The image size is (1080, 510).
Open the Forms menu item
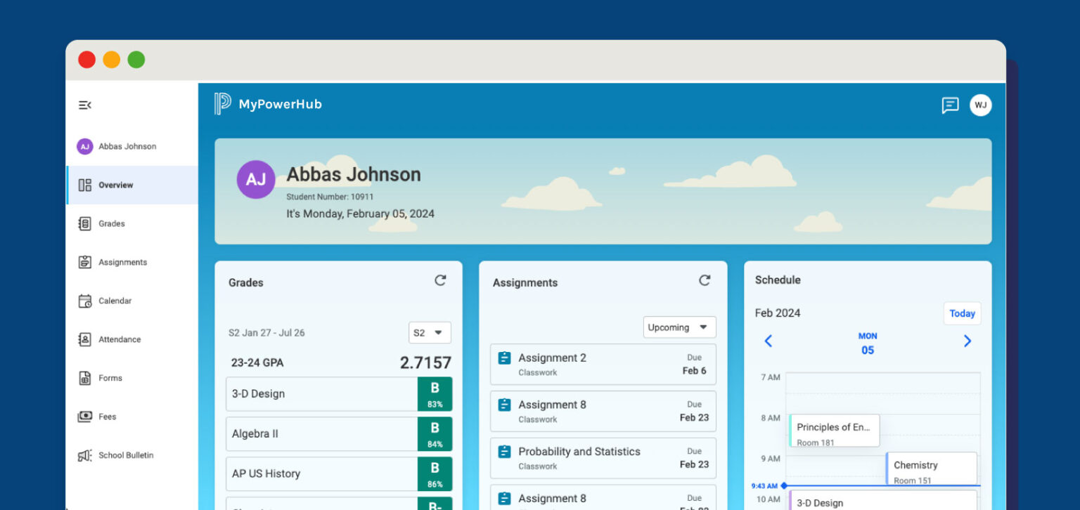[x=132, y=378]
